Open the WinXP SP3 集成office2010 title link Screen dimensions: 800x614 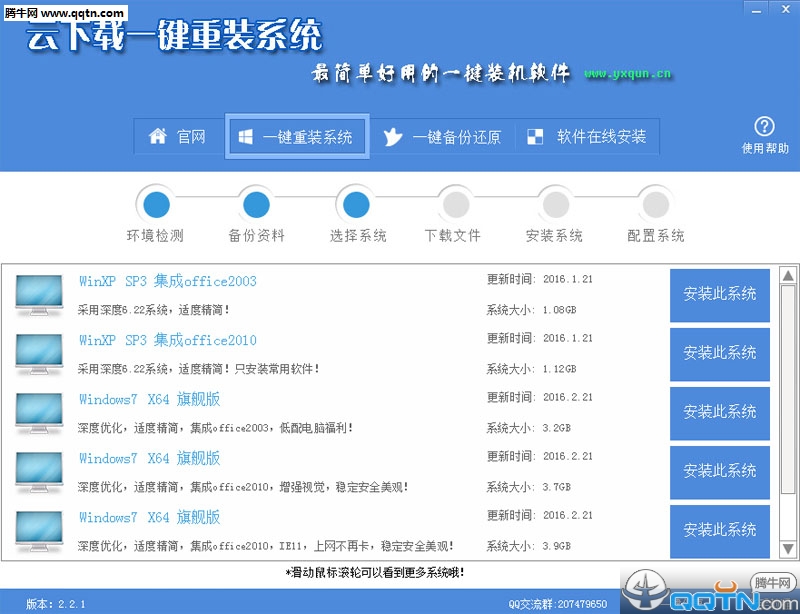click(168, 340)
